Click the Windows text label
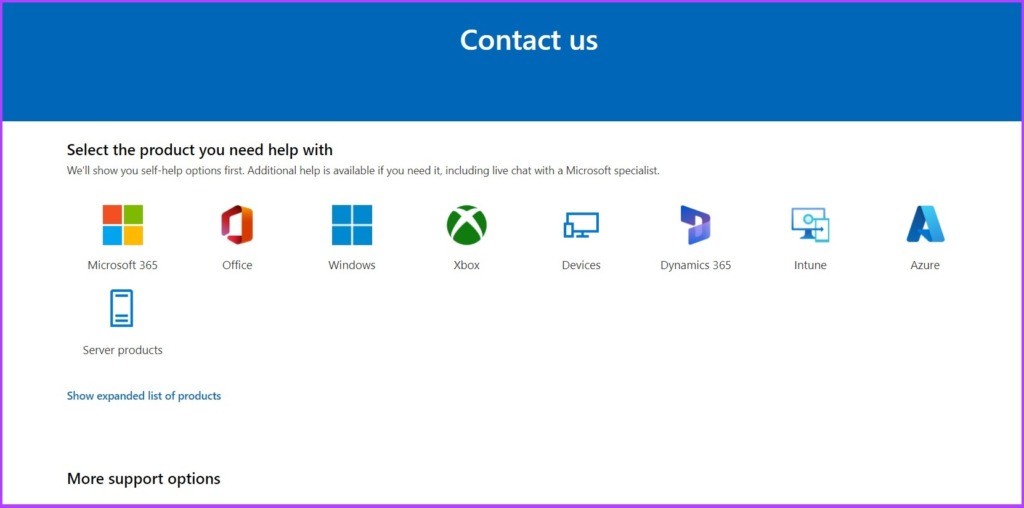This screenshot has height=508, width=1024. point(352,265)
